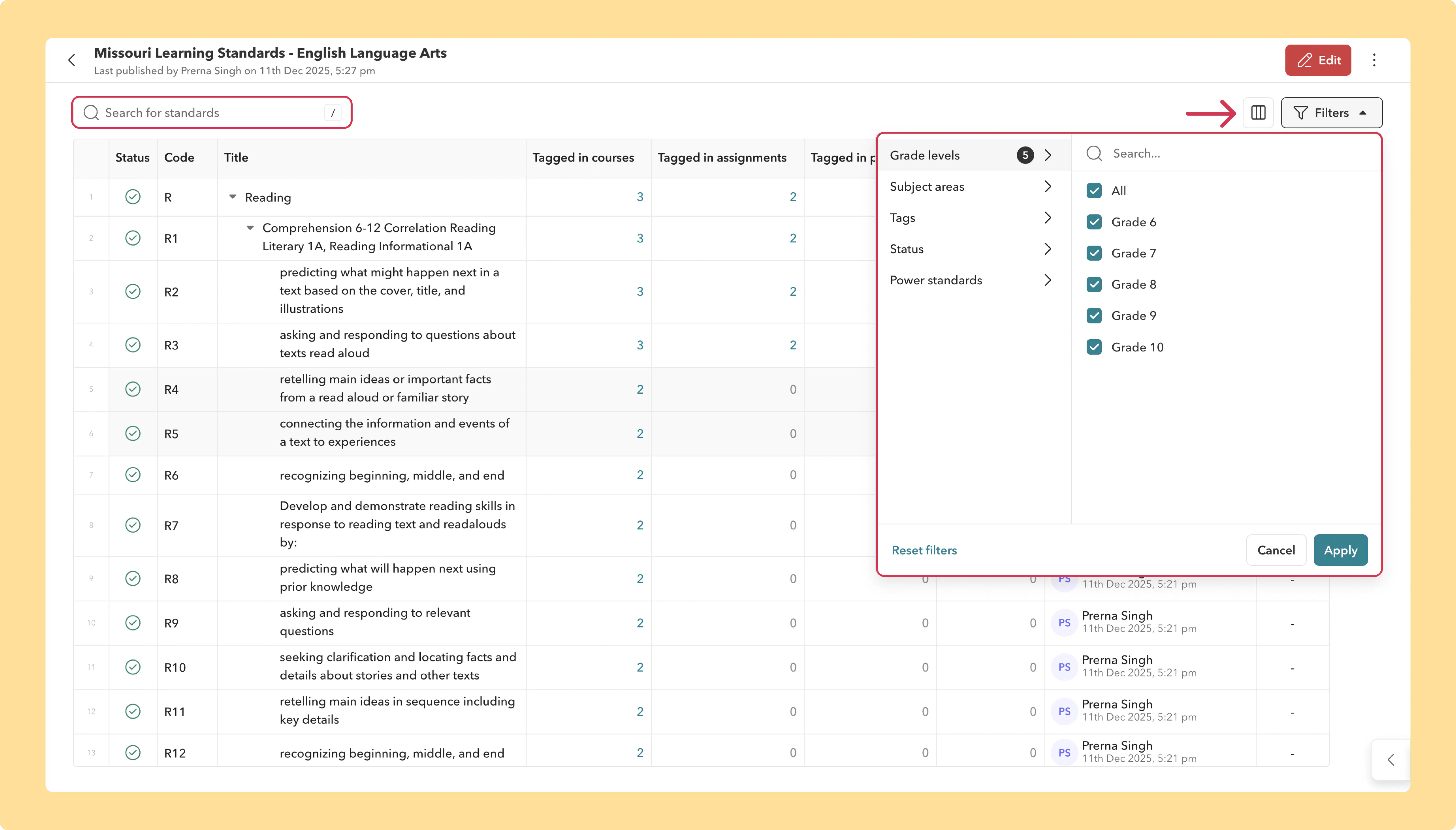The image size is (1456, 830).
Task: Click the status check icon for R1
Action: click(133, 238)
